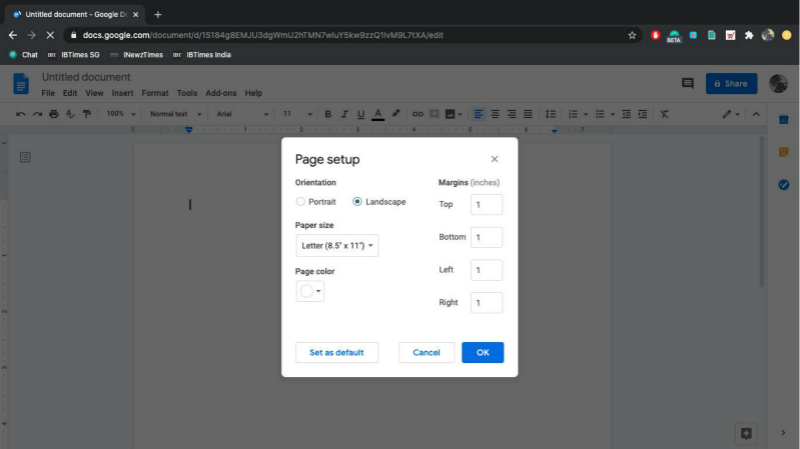Viewport: 800px width, 449px height.
Task: Click the OK button
Action: 482,352
